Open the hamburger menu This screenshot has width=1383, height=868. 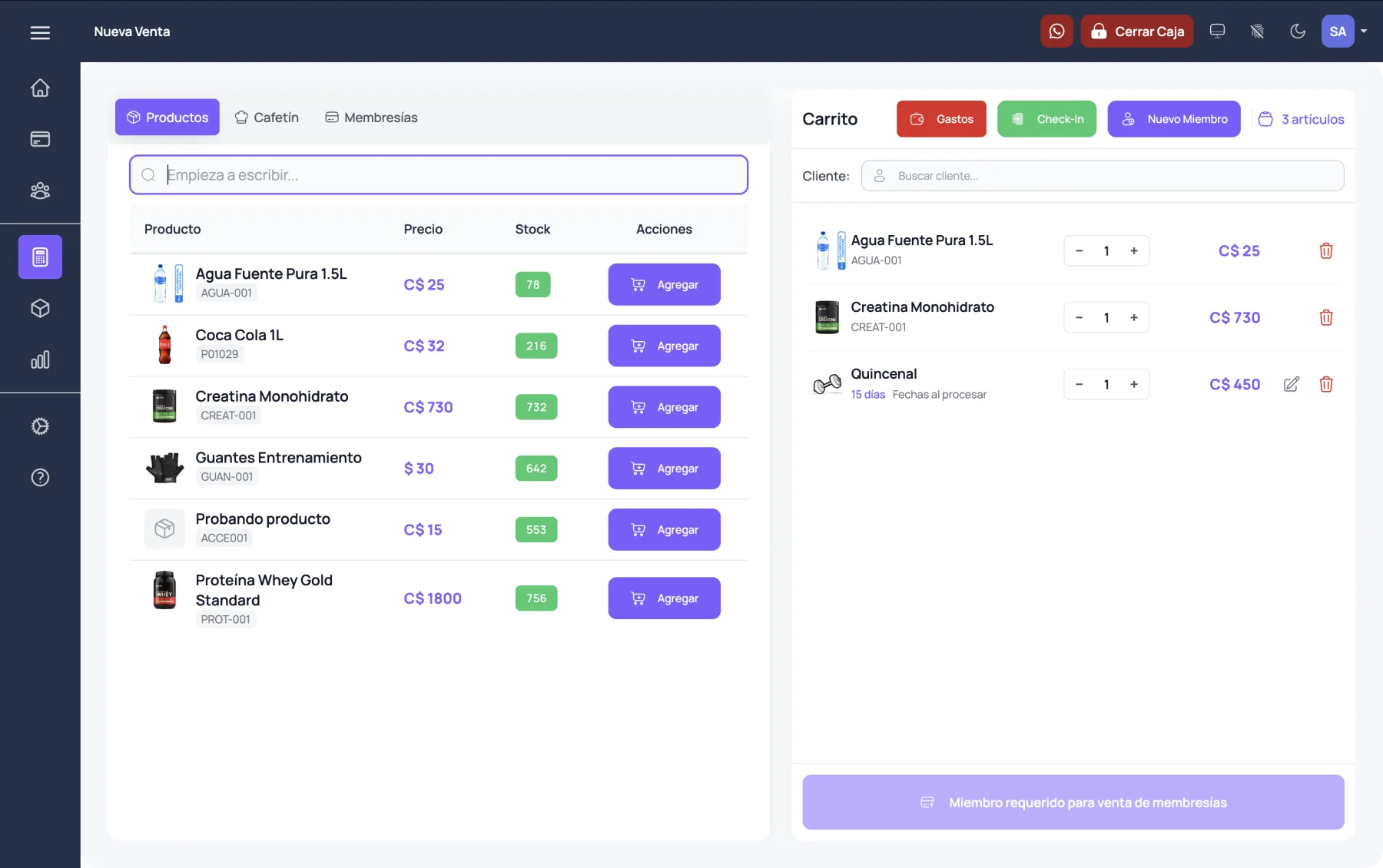tap(40, 32)
